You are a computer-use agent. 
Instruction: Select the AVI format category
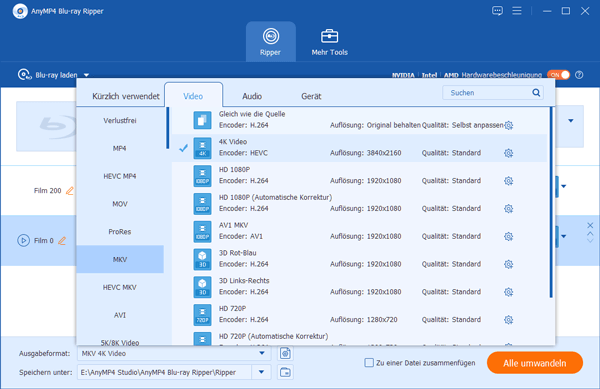pos(120,315)
